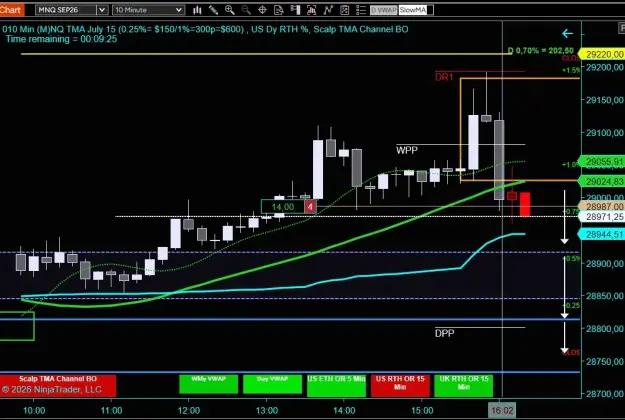Open the data box document icon
This screenshot has width=625, height=420.
[279, 10]
